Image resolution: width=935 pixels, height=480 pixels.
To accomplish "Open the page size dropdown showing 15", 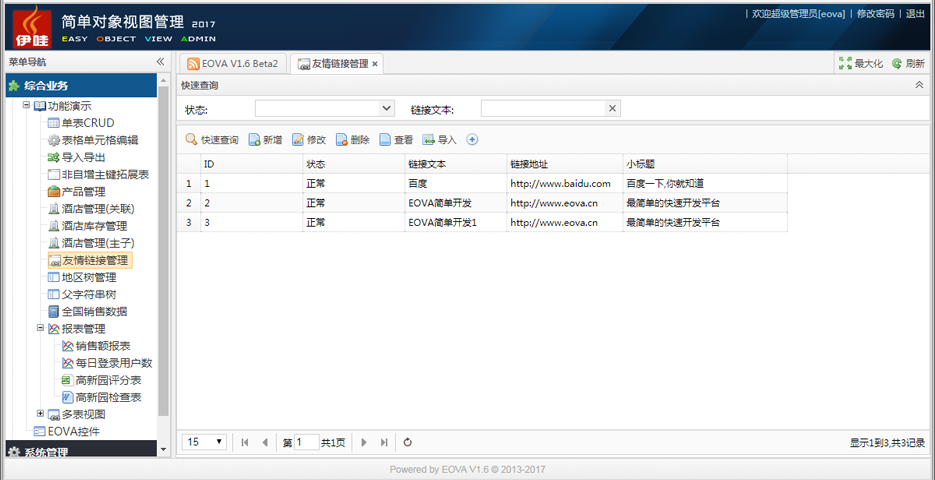I will point(219,442).
